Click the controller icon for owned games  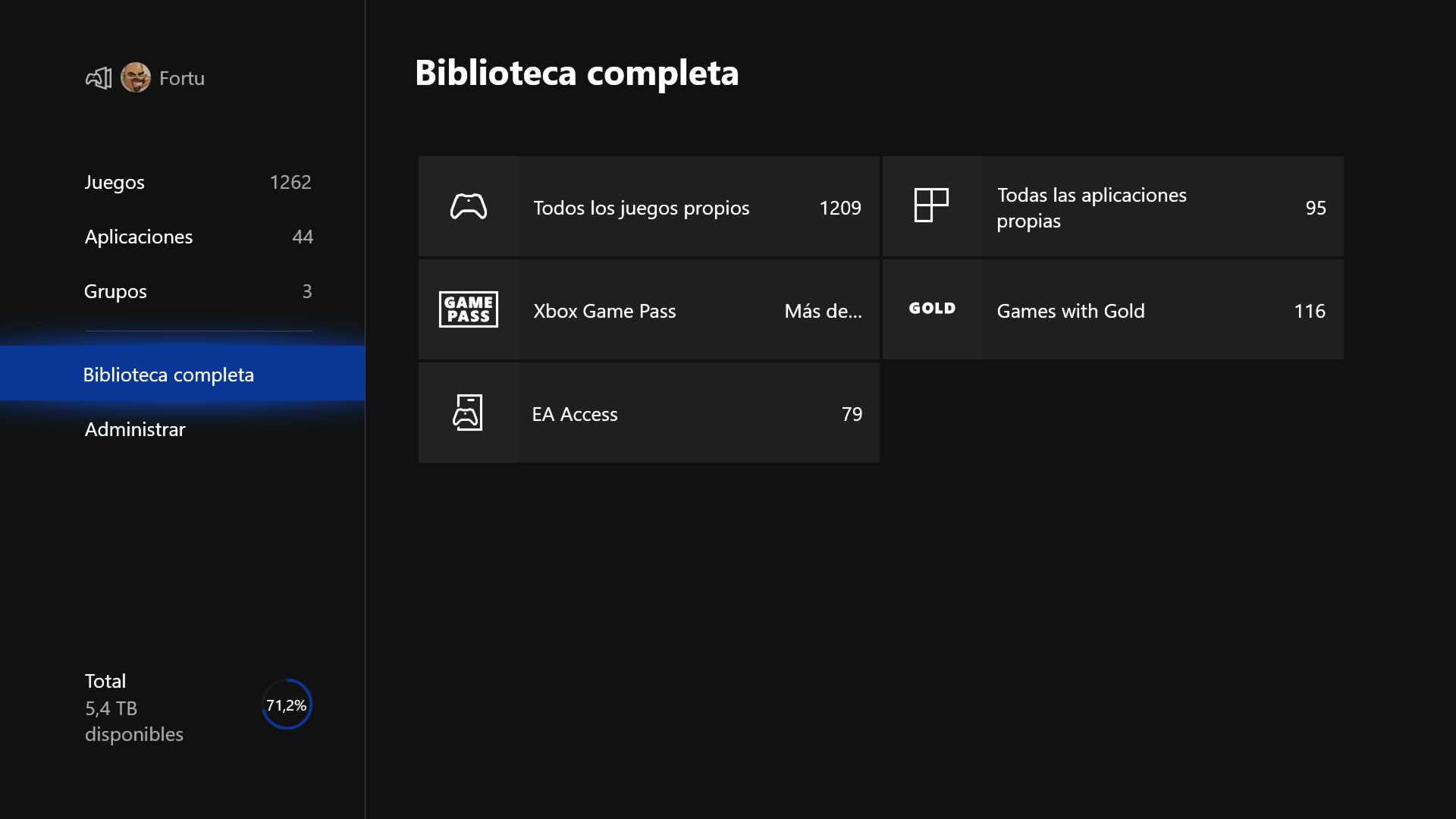tap(469, 206)
